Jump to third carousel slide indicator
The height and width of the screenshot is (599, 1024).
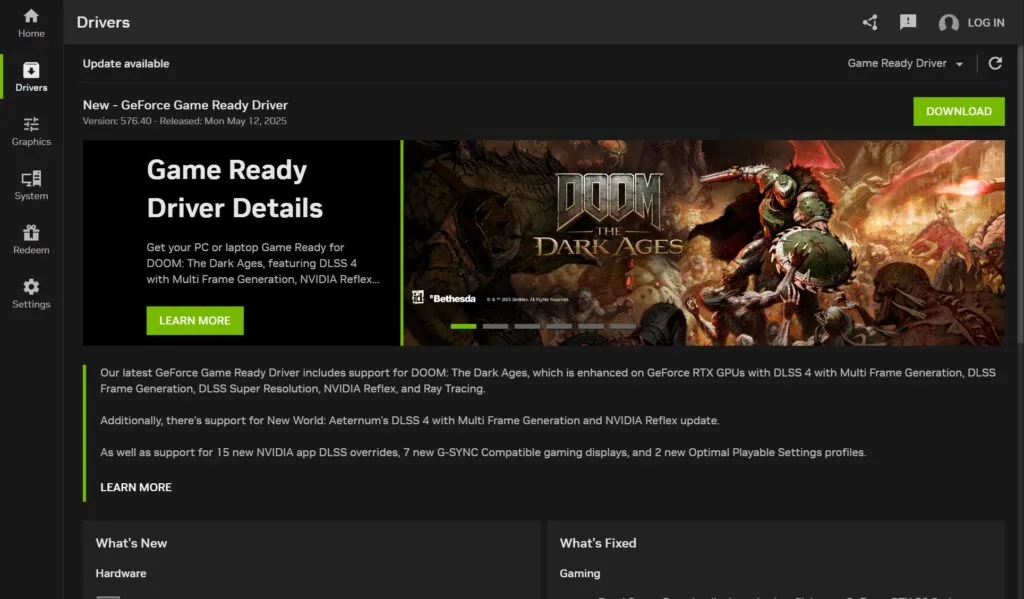pyautogui.click(x=527, y=326)
